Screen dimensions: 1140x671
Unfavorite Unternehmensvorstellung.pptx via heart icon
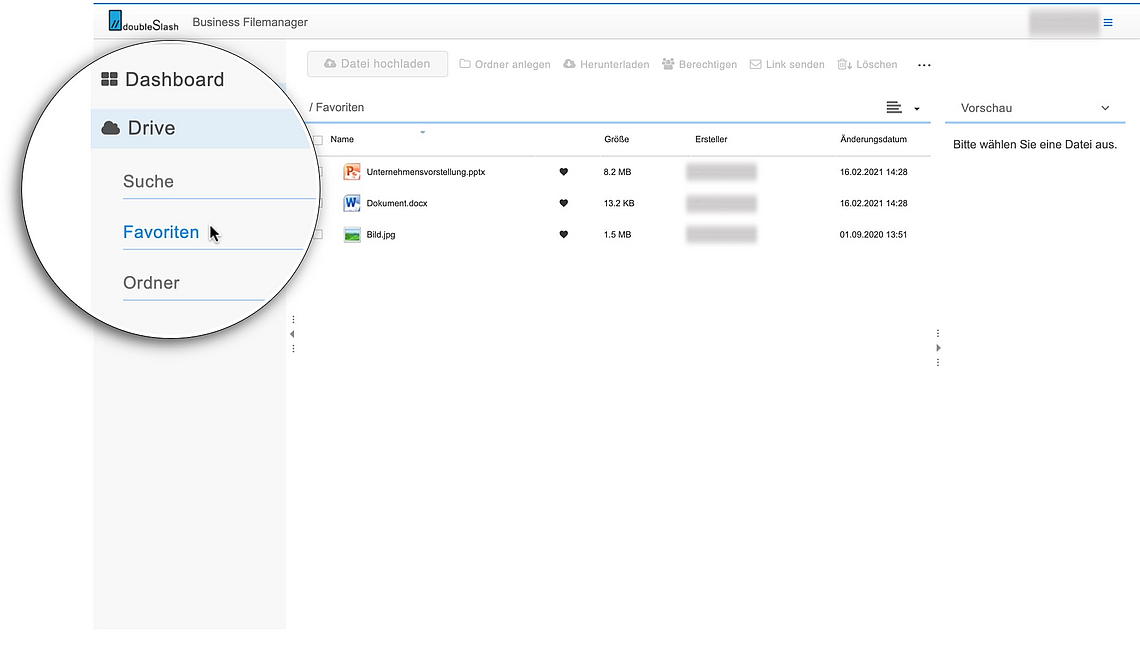(x=563, y=172)
